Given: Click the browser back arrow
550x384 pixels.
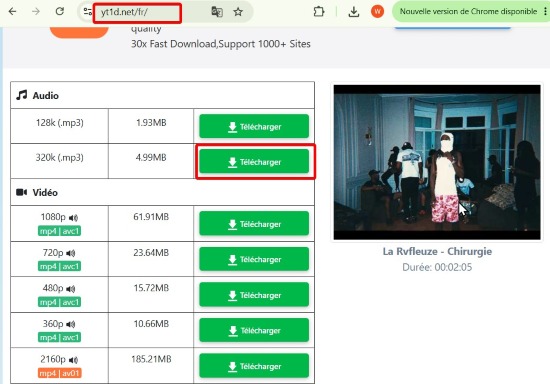Looking at the screenshot, I should point(13,12).
